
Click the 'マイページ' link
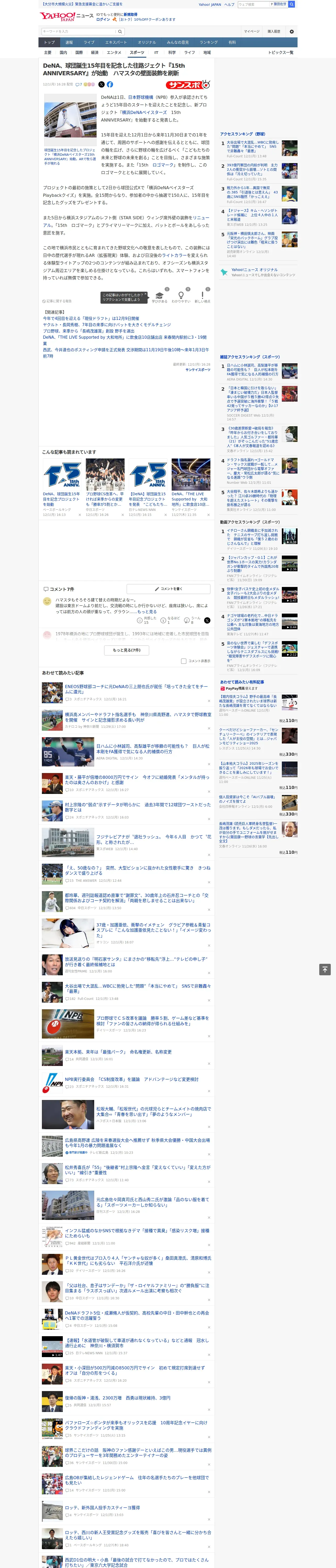[x=252, y=32]
